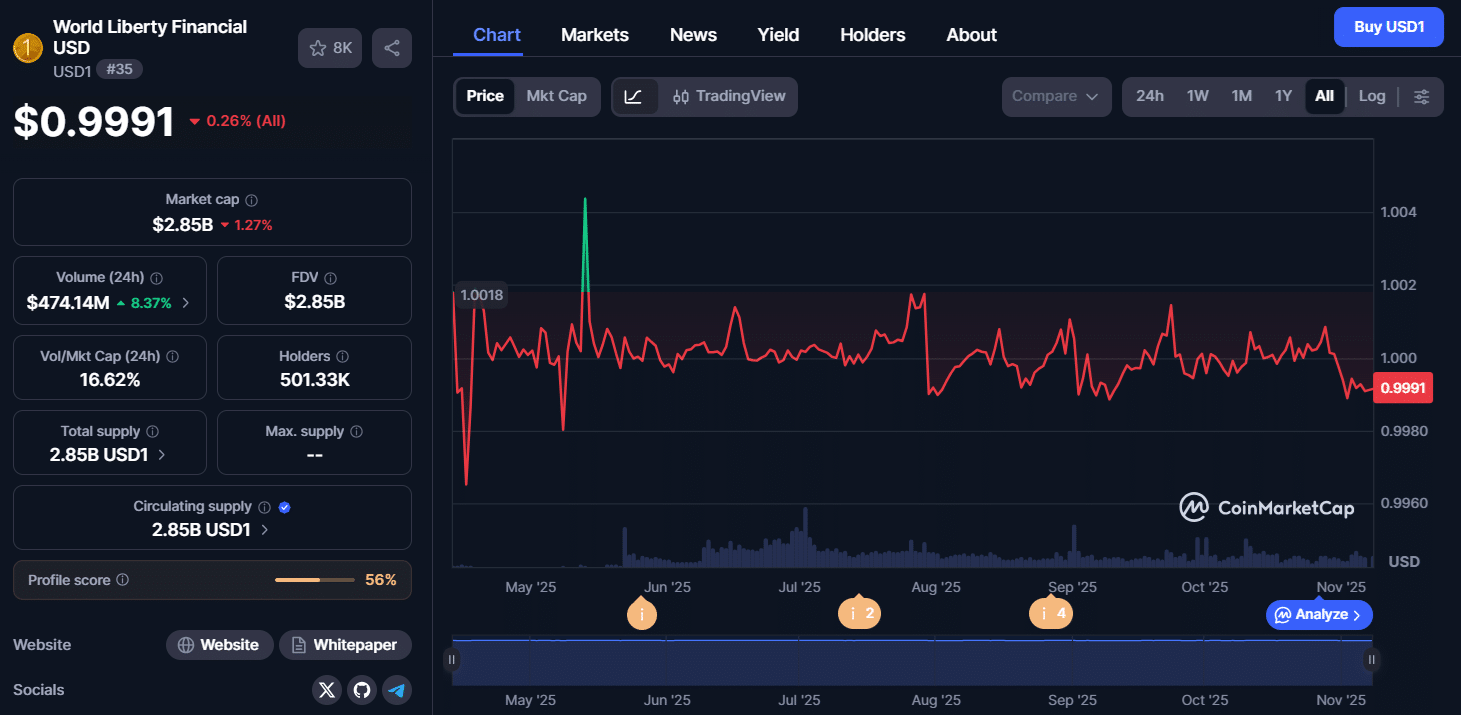1461x715 pixels.
Task: Click the July event marker labeled 2
Action: point(859,614)
